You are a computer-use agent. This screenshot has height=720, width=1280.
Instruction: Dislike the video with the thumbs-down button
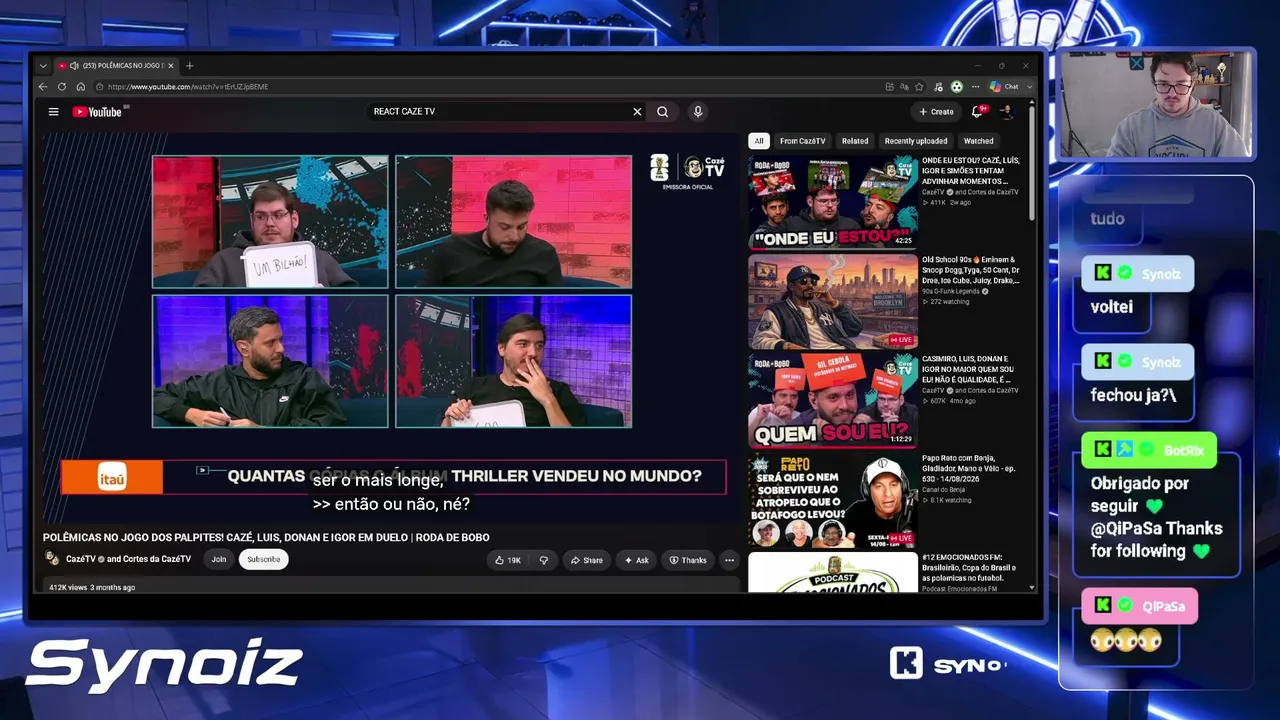(x=543, y=560)
